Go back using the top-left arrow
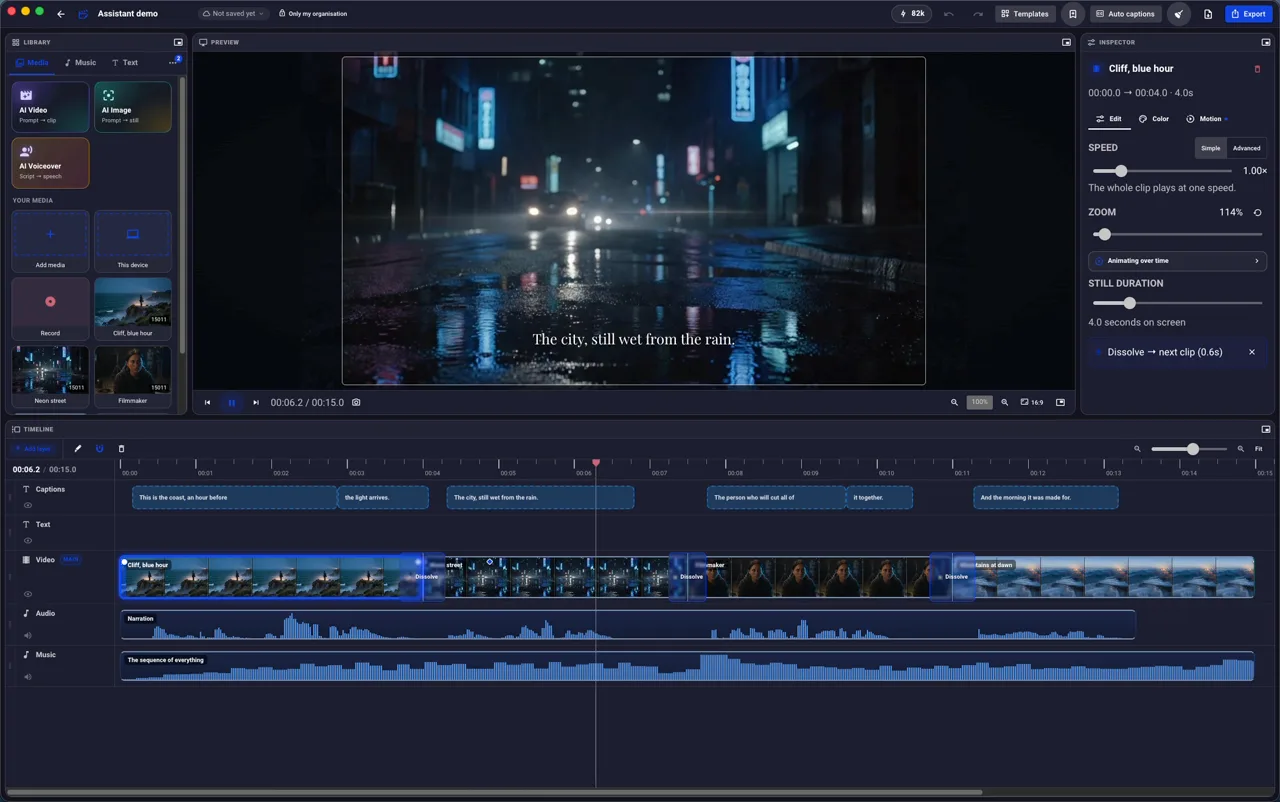This screenshot has width=1280, height=802. click(61, 14)
